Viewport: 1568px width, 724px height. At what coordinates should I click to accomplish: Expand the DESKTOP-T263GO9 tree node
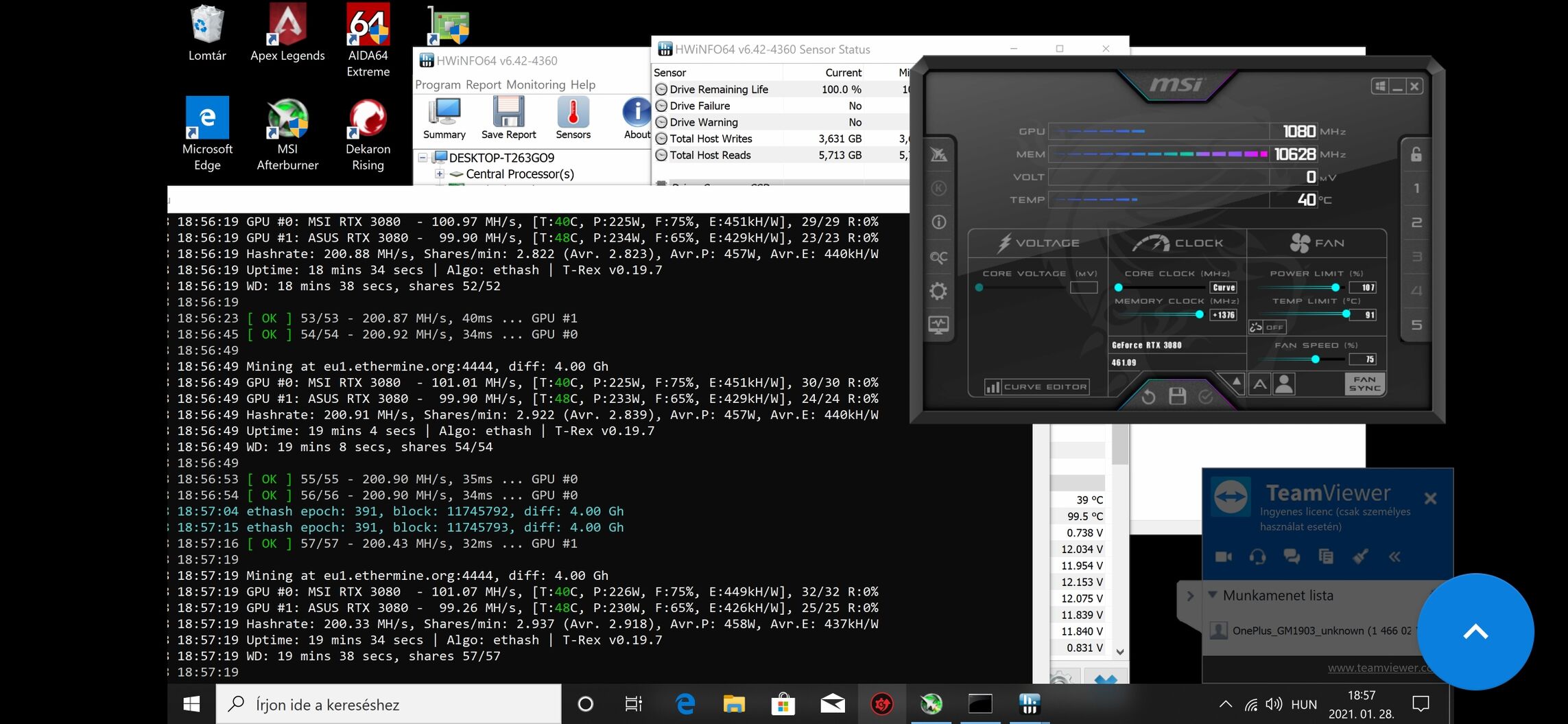pyautogui.click(x=423, y=158)
